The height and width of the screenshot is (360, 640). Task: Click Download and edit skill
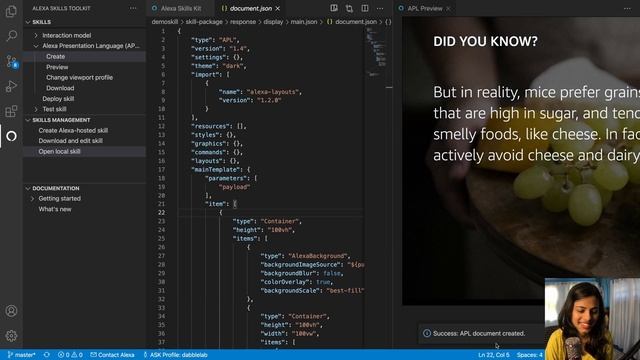point(71,141)
